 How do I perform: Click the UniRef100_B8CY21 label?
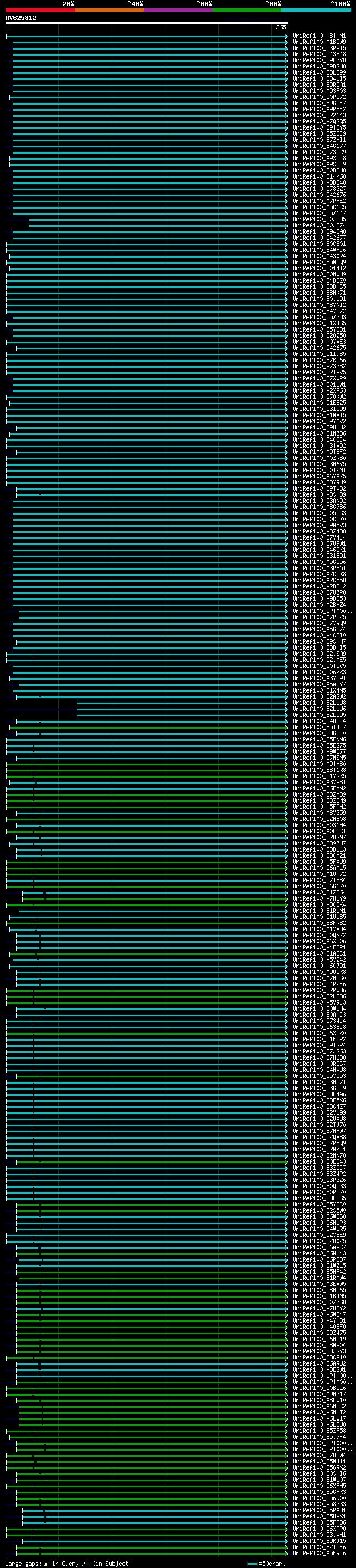pos(319,856)
